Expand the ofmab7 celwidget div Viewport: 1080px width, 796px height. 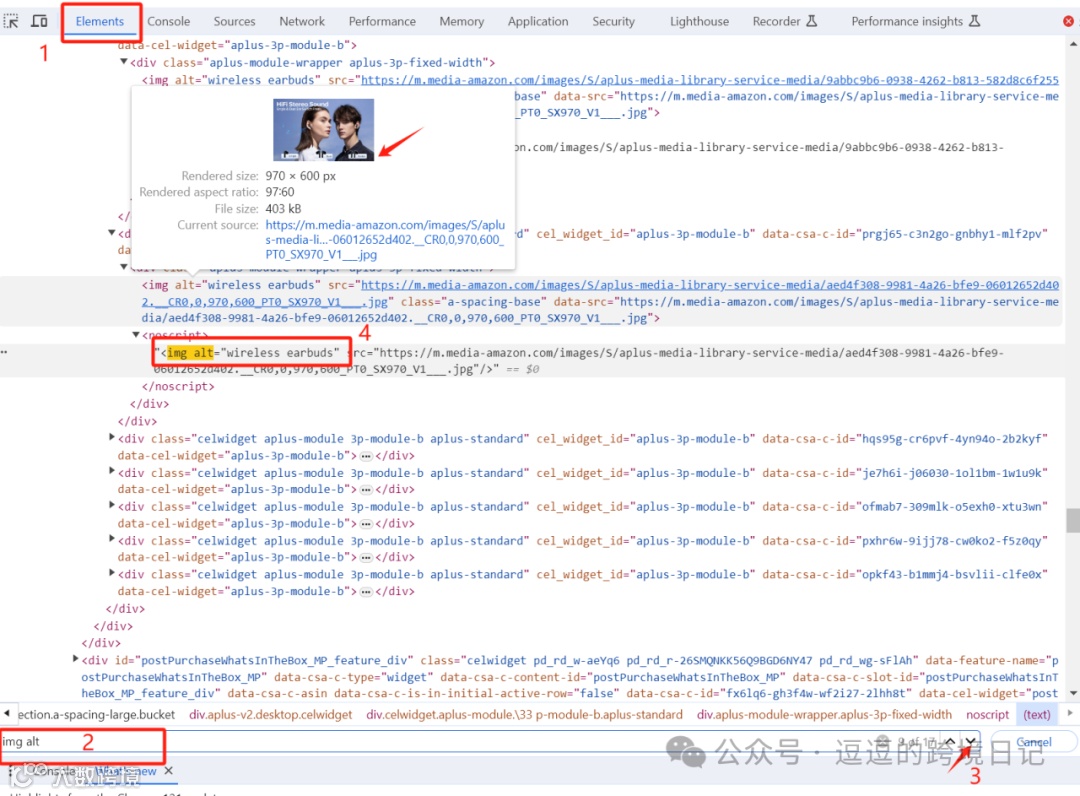112,505
